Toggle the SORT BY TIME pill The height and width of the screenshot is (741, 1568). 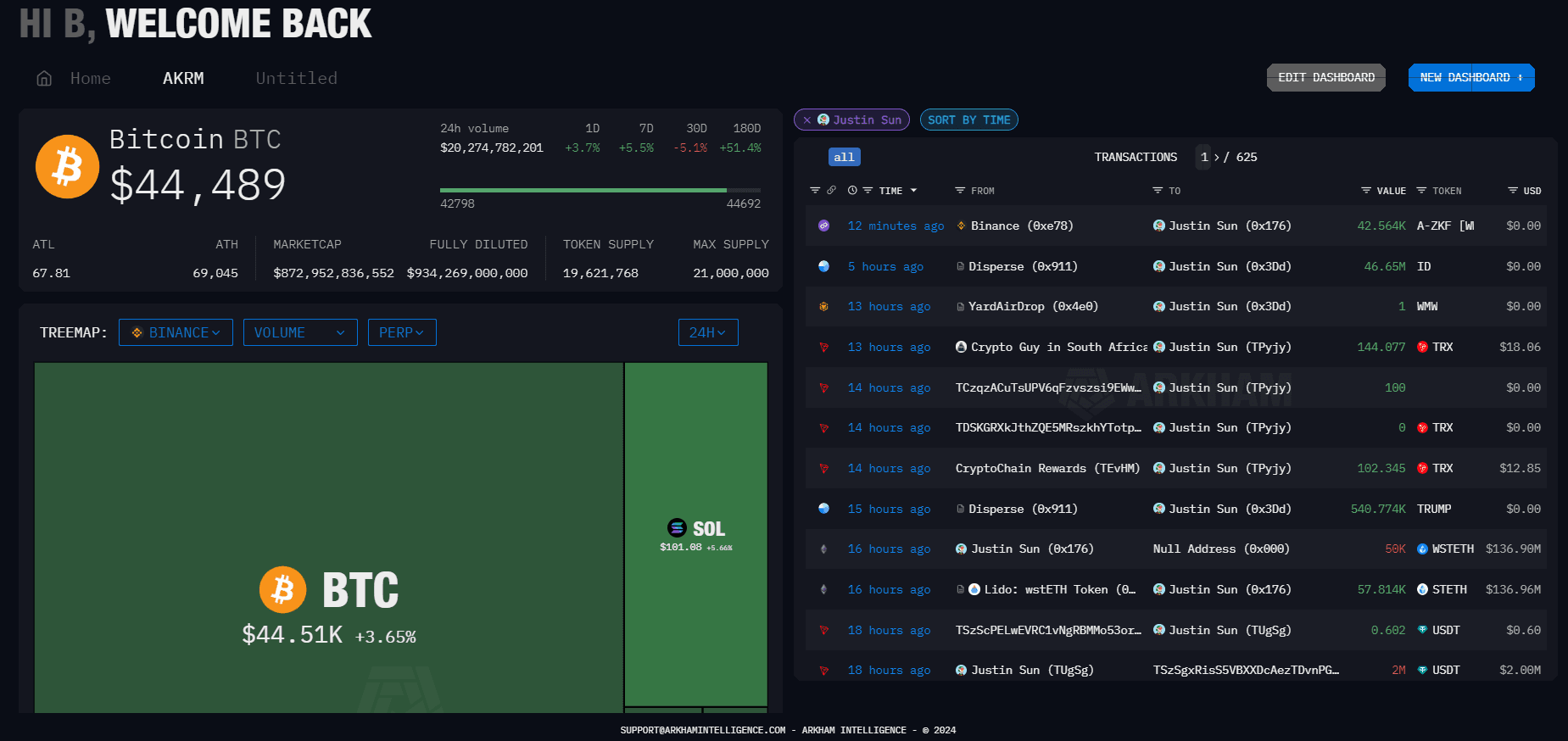968,120
